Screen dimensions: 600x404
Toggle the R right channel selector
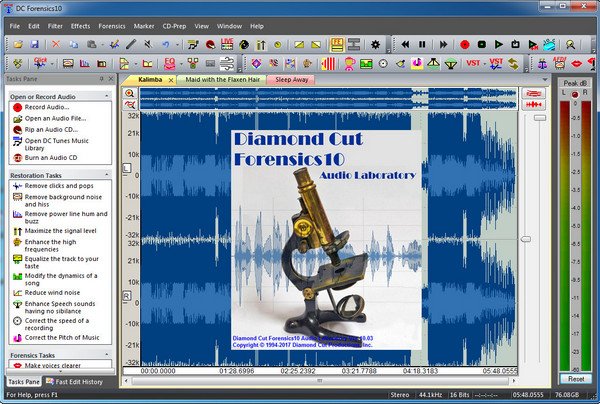[x=127, y=296]
